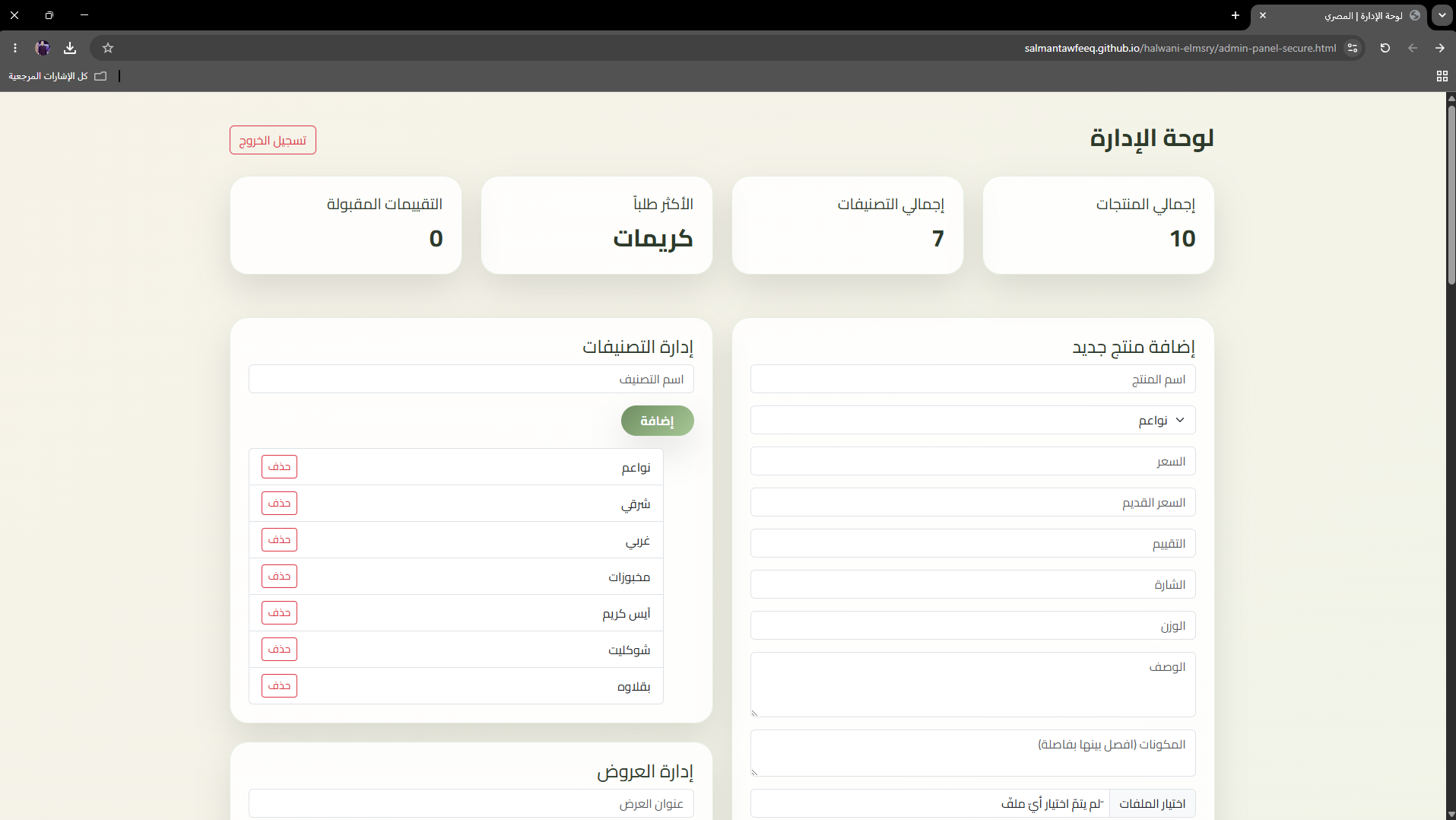
Task: Click the اسم التصنيف category name field
Action: click(x=471, y=379)
